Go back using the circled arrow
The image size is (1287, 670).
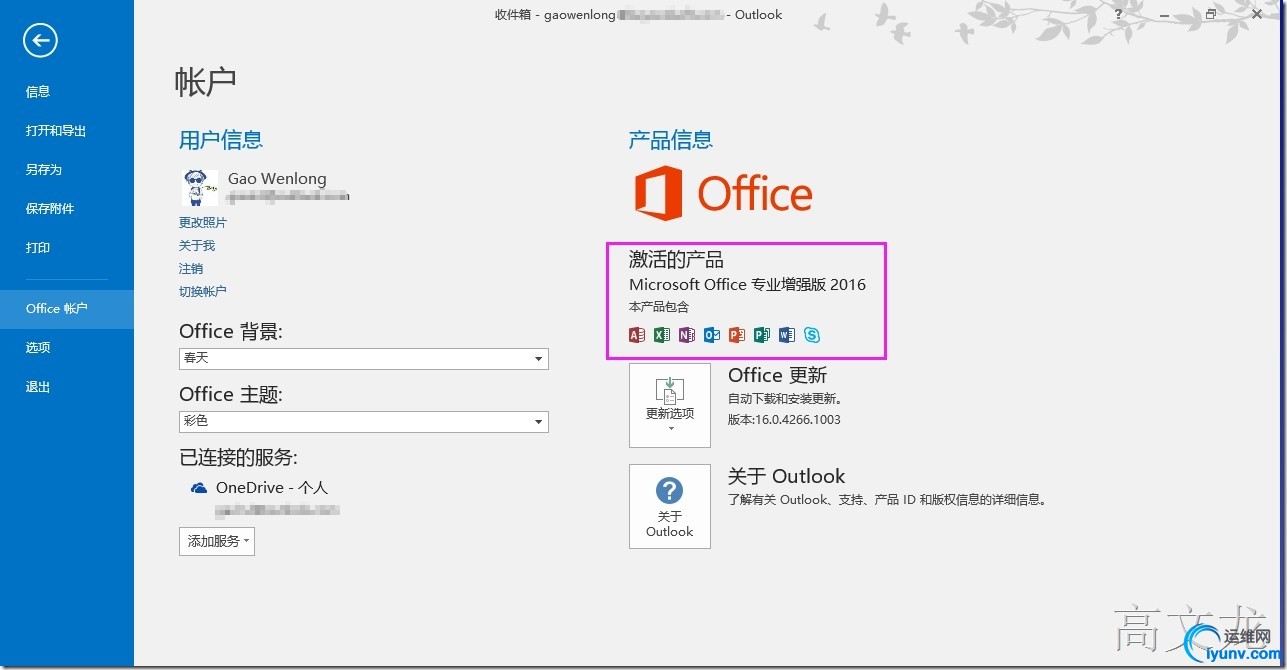point(41,40)
